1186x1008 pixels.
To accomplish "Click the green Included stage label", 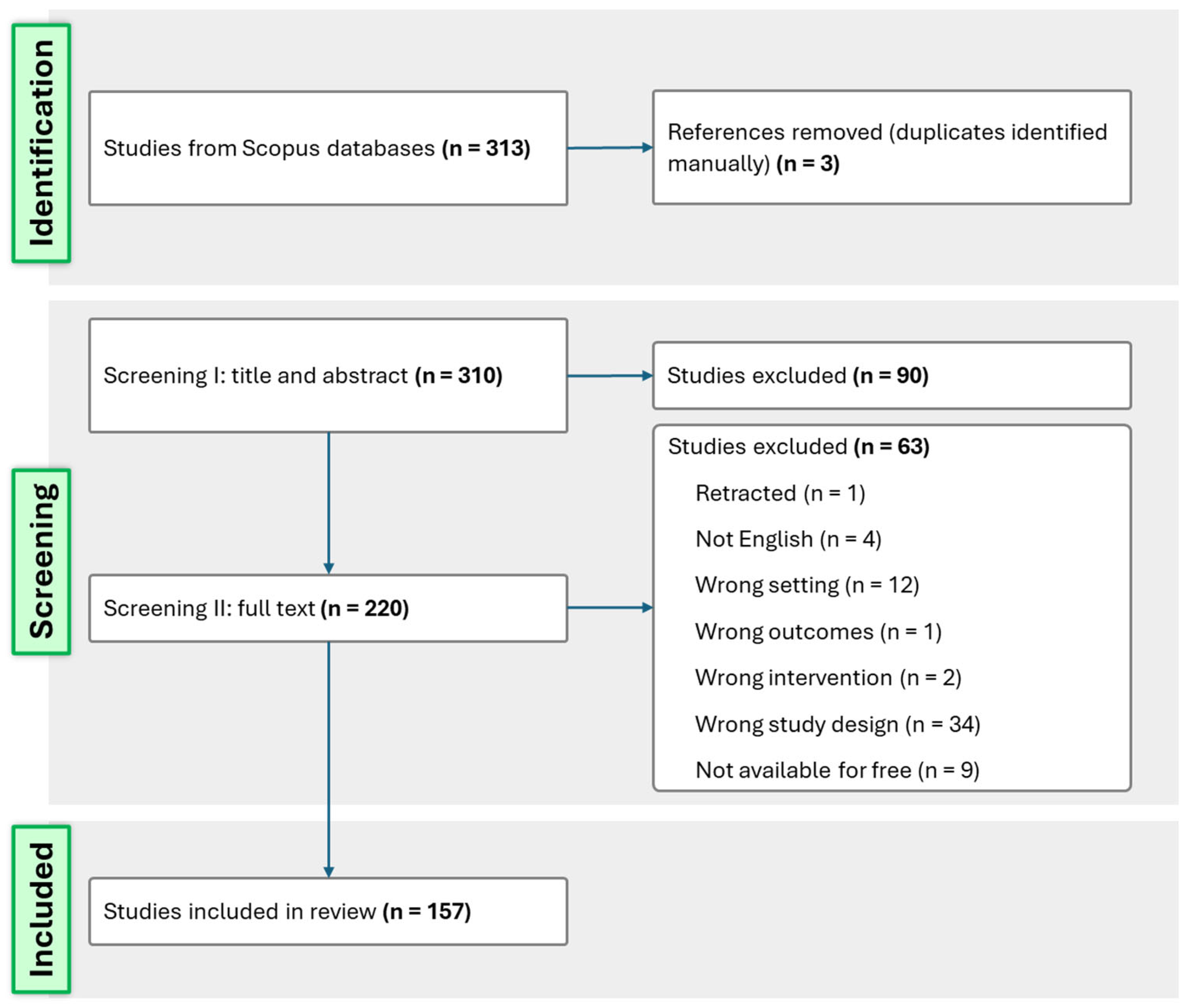I will click(41, 909).
